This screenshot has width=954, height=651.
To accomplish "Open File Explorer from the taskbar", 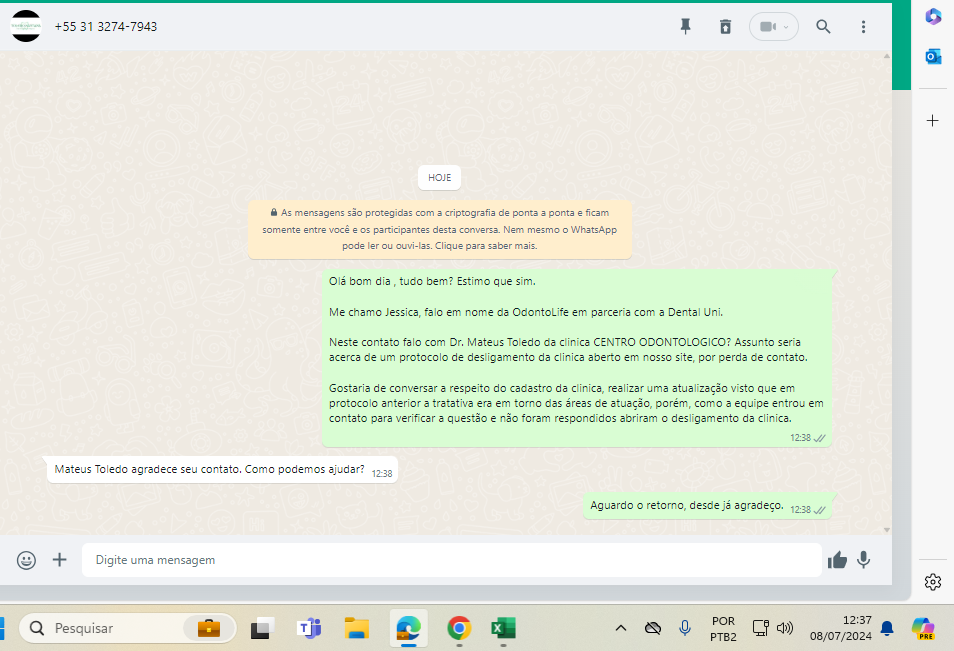I will pos(357,628).
